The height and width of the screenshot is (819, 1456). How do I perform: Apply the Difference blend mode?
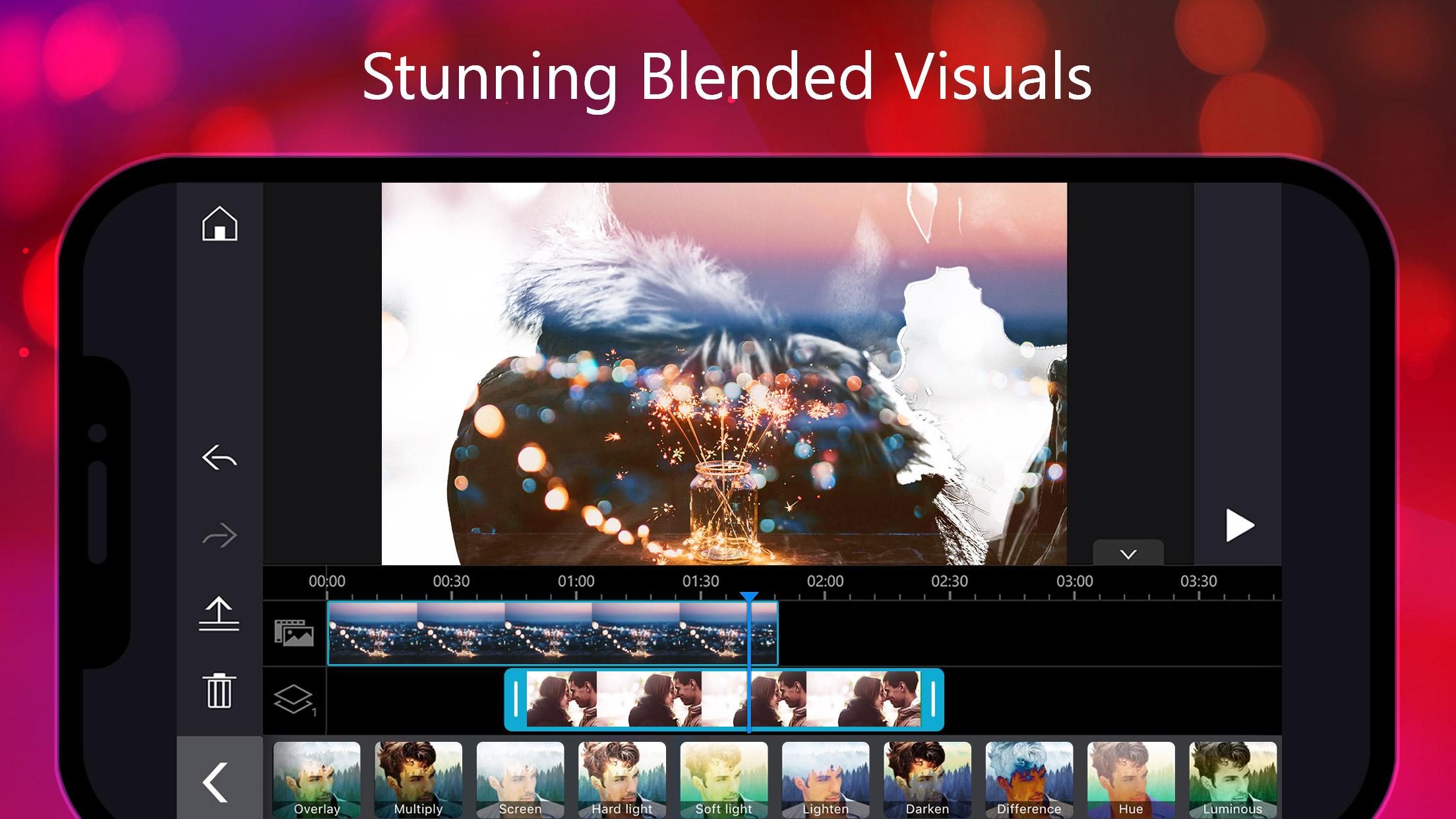(1029, 780)
